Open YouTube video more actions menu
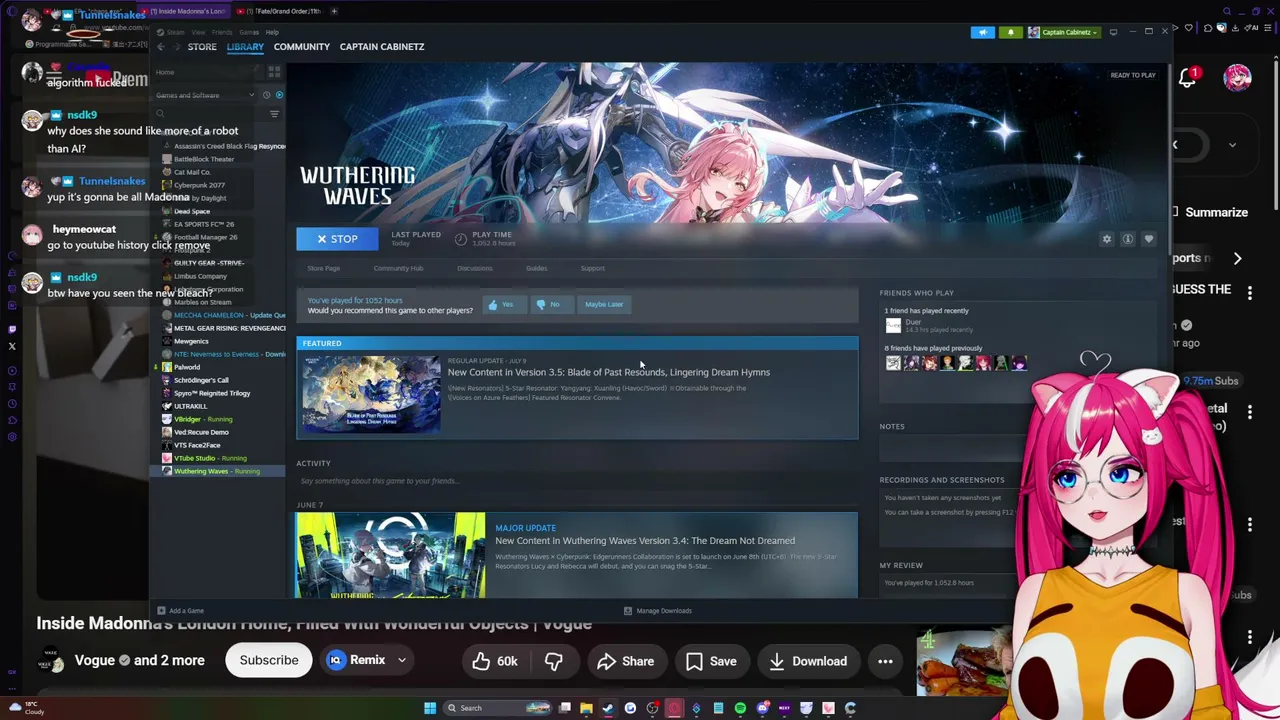This screenshot has width=1280, height=720. pyautogui.click(x=885, y=661)
